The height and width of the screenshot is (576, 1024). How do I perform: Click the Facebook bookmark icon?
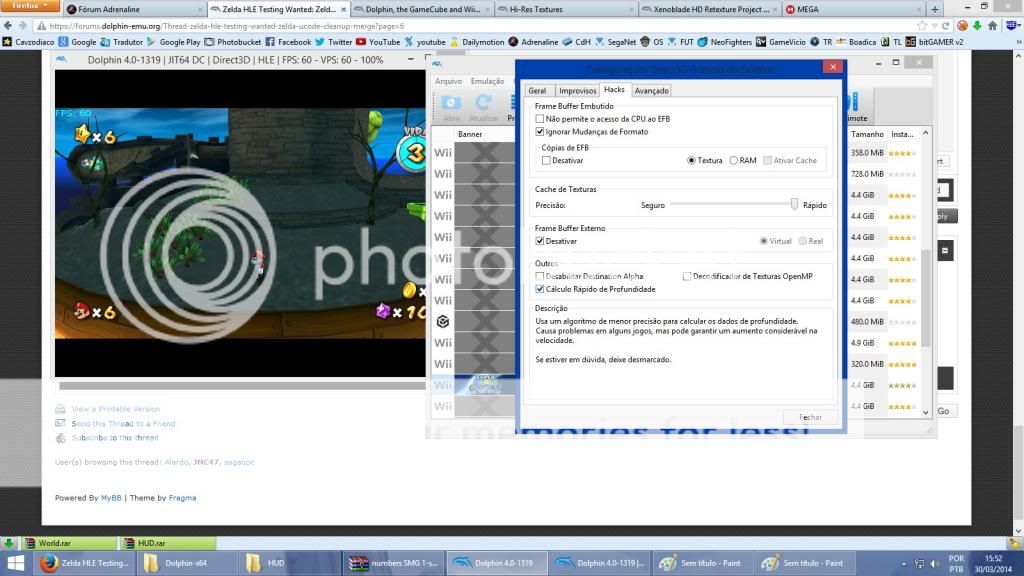click(270, 42)
